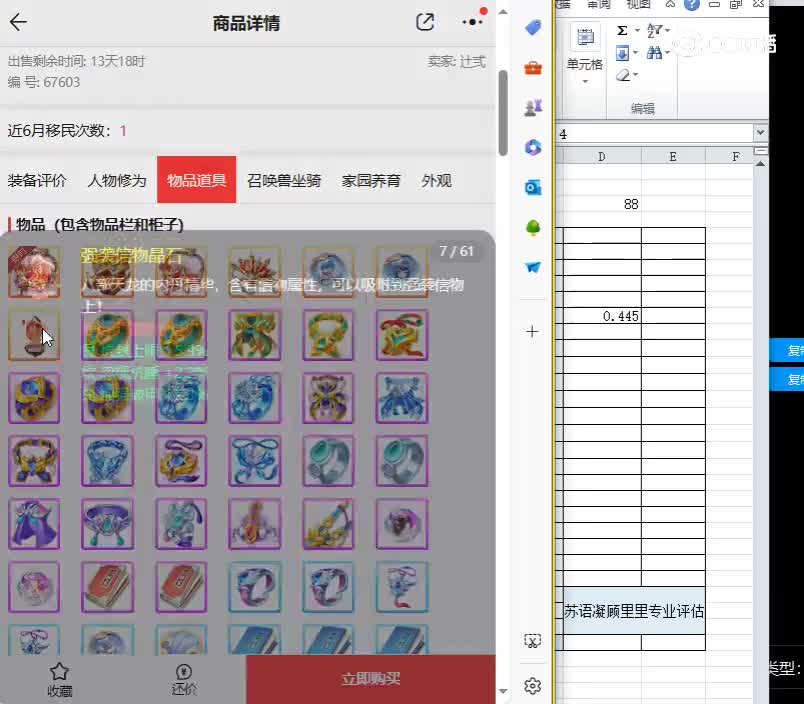Image resolution: width=804 pixels, height=704 pixels.
Task: Click the AutoSum sigma icon in Excel
Action: click(x=622, y=31)
